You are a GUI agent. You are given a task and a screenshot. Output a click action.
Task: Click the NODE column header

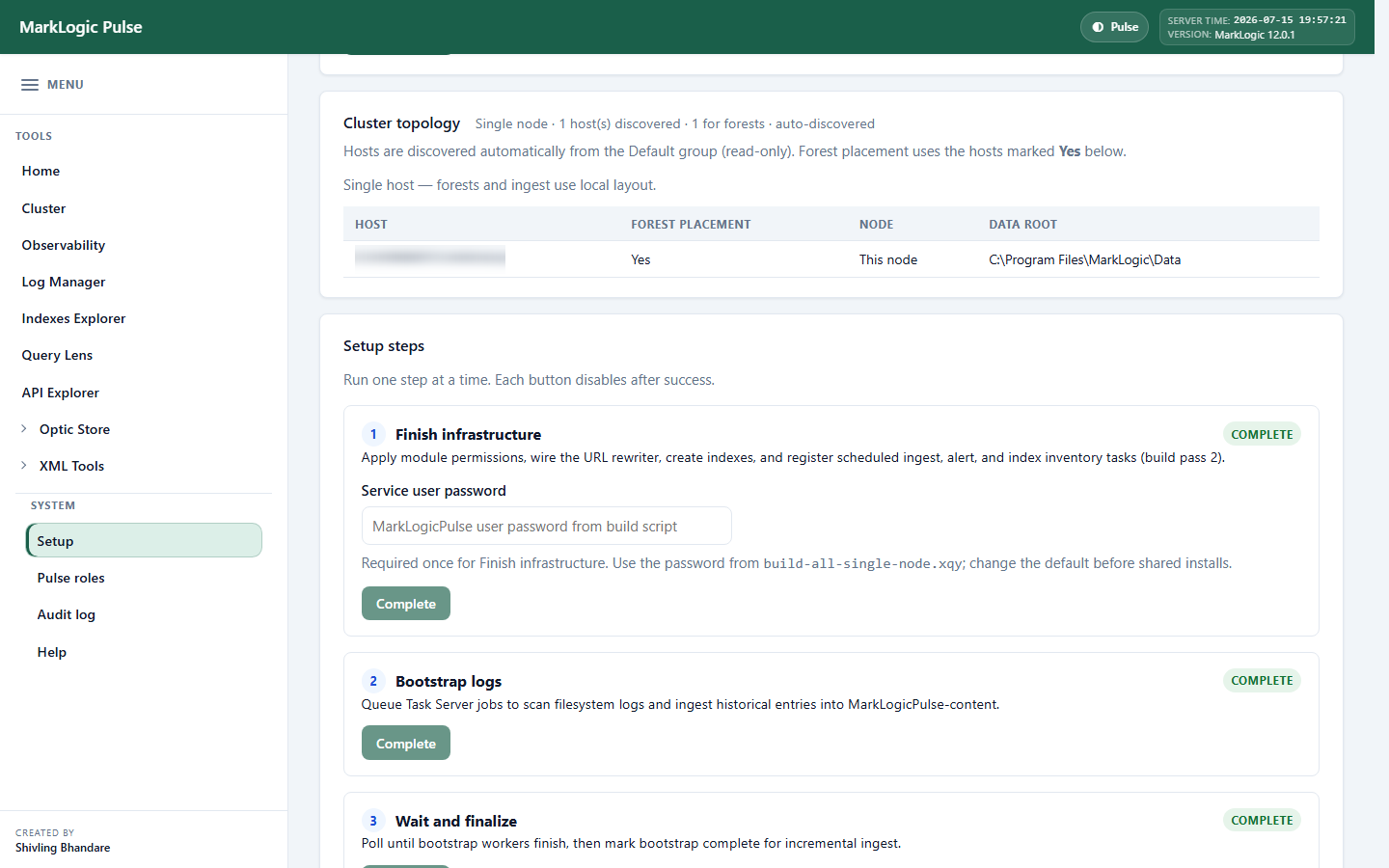pos(876,225)
